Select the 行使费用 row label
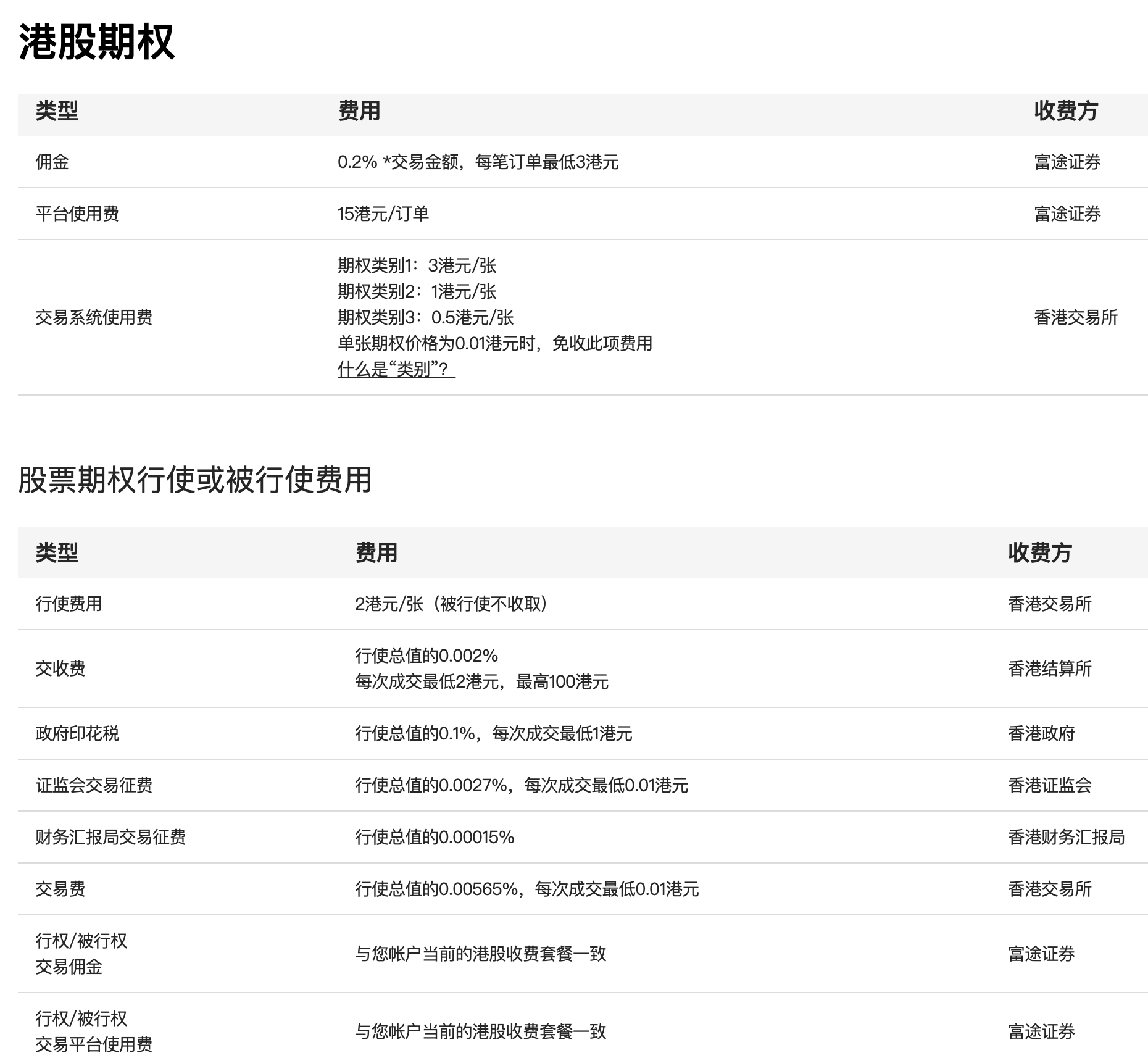 69,604
